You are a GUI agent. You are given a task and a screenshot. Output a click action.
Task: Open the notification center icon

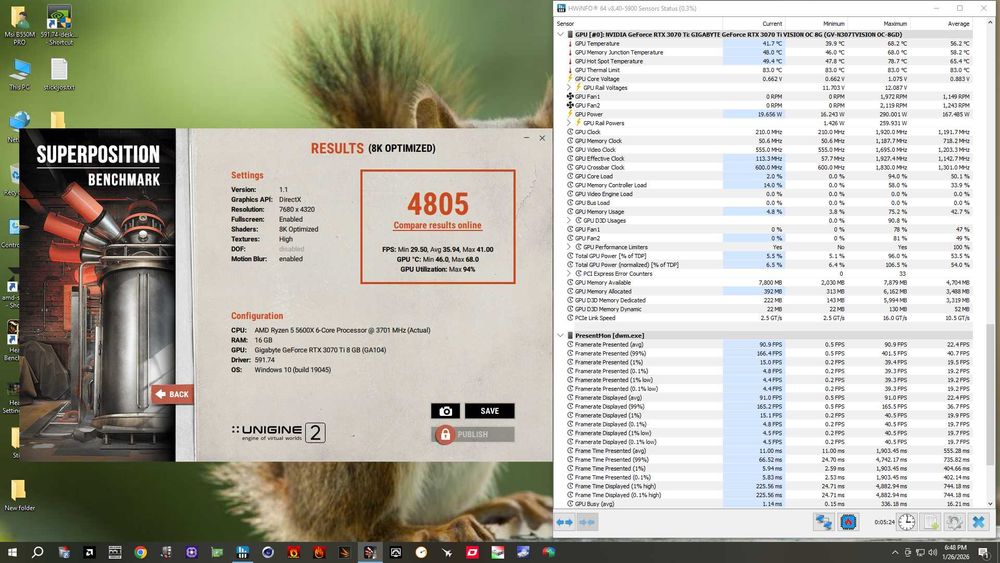pos(984,552)
